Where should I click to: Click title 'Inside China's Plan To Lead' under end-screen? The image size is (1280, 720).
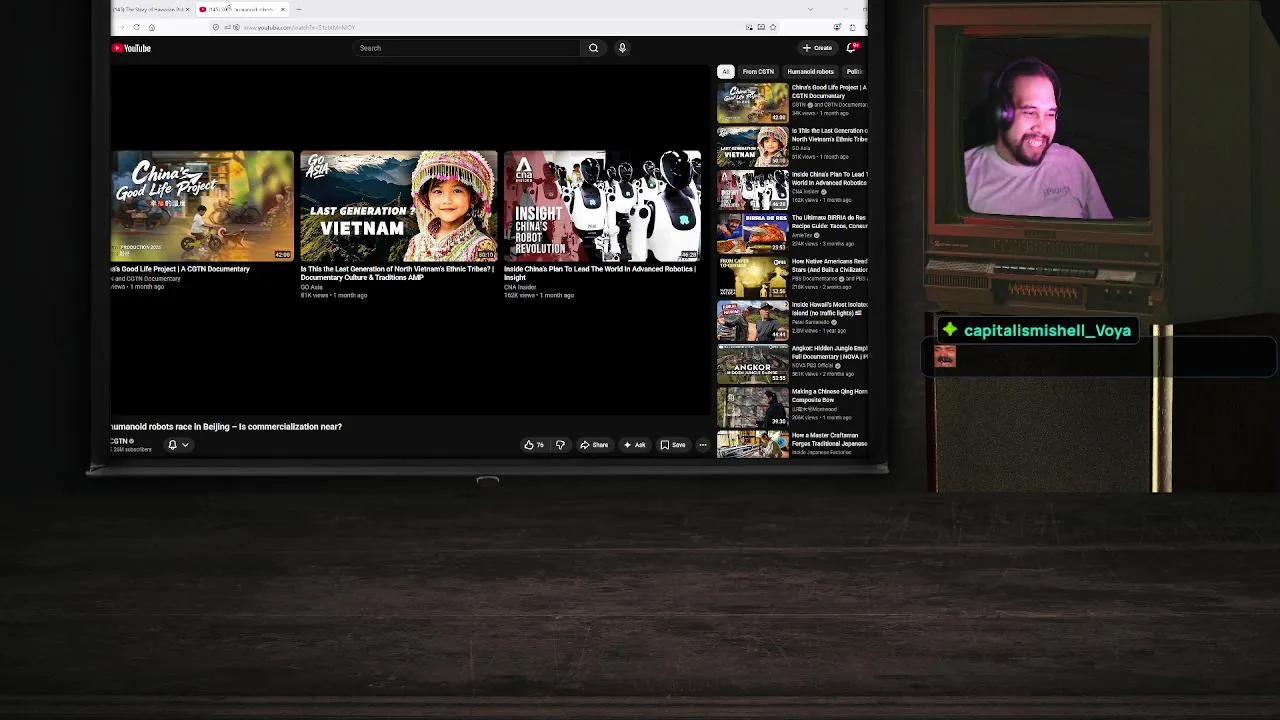click(x=600, y=273)
